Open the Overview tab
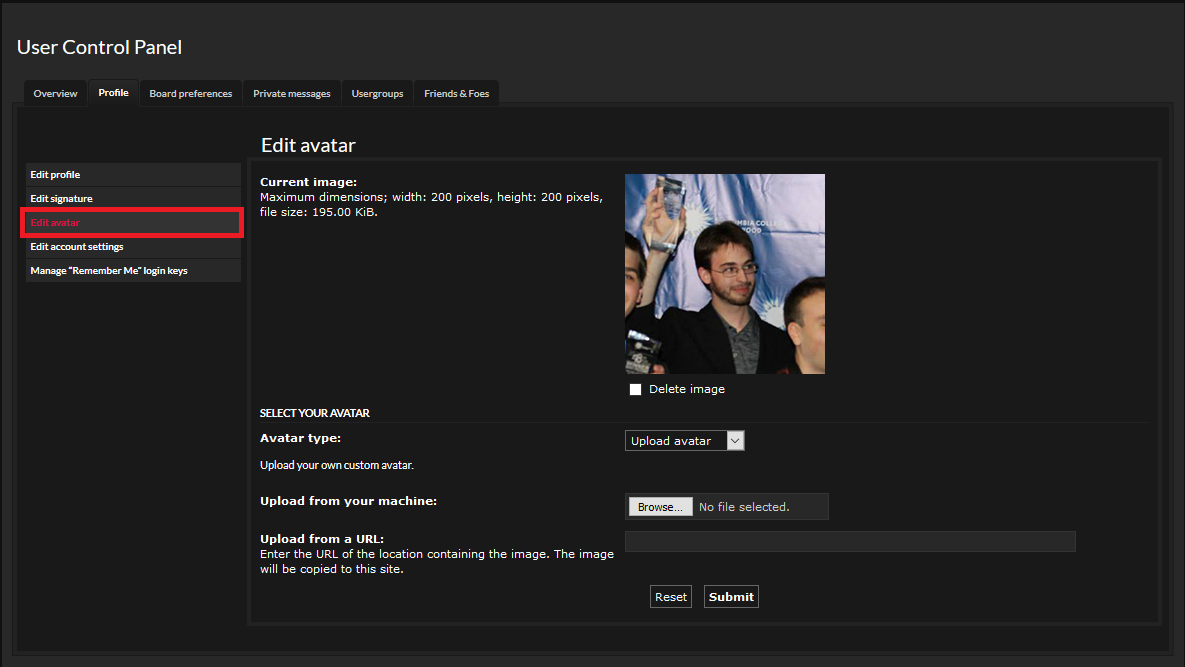Screen dimensions: 1185x667 (x=55, y=94)
